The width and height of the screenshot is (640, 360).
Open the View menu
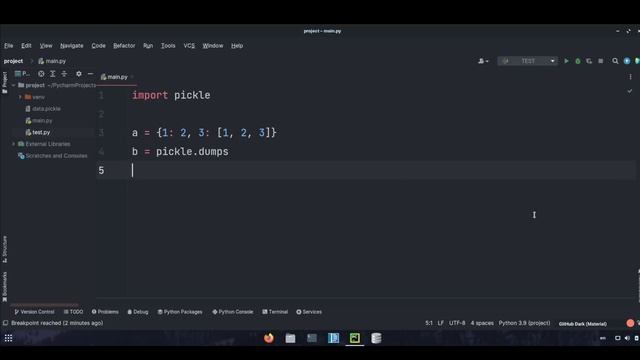46,46
